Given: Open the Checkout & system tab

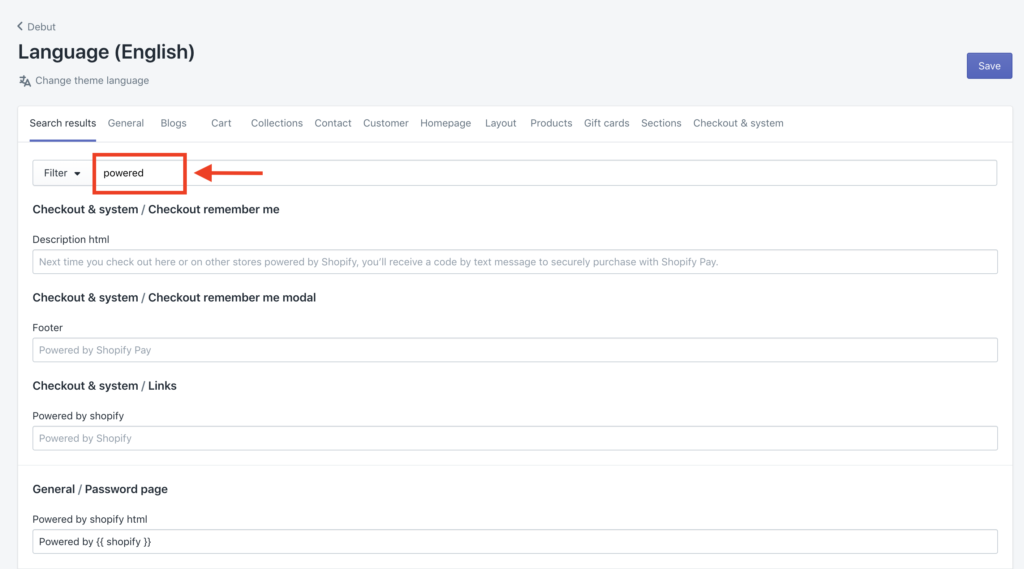Looking at the screenshot, I should [x=738, y=123].
